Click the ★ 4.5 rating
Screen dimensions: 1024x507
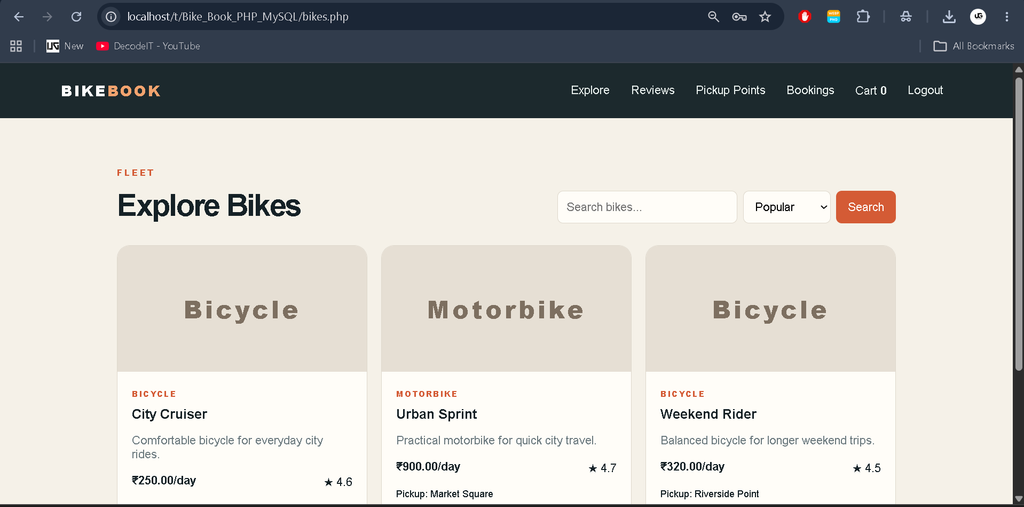(x=866, y=468)
